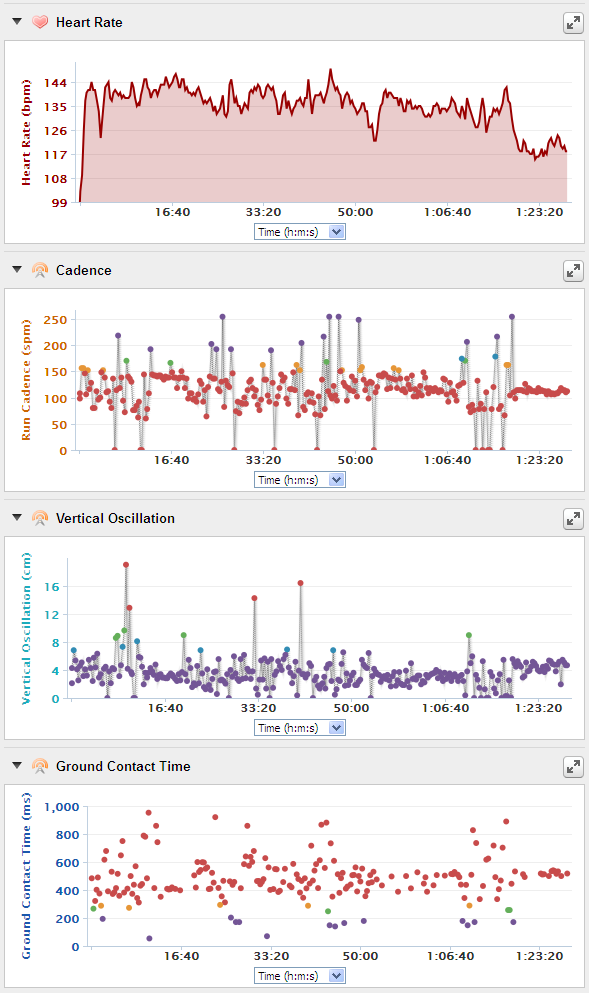The width and height of the screenshot is (589, 993).
Task: Open the Time (h:m:s) dropdown under Cadence chart
Action: pyautogui.click(x=300, y=480)
